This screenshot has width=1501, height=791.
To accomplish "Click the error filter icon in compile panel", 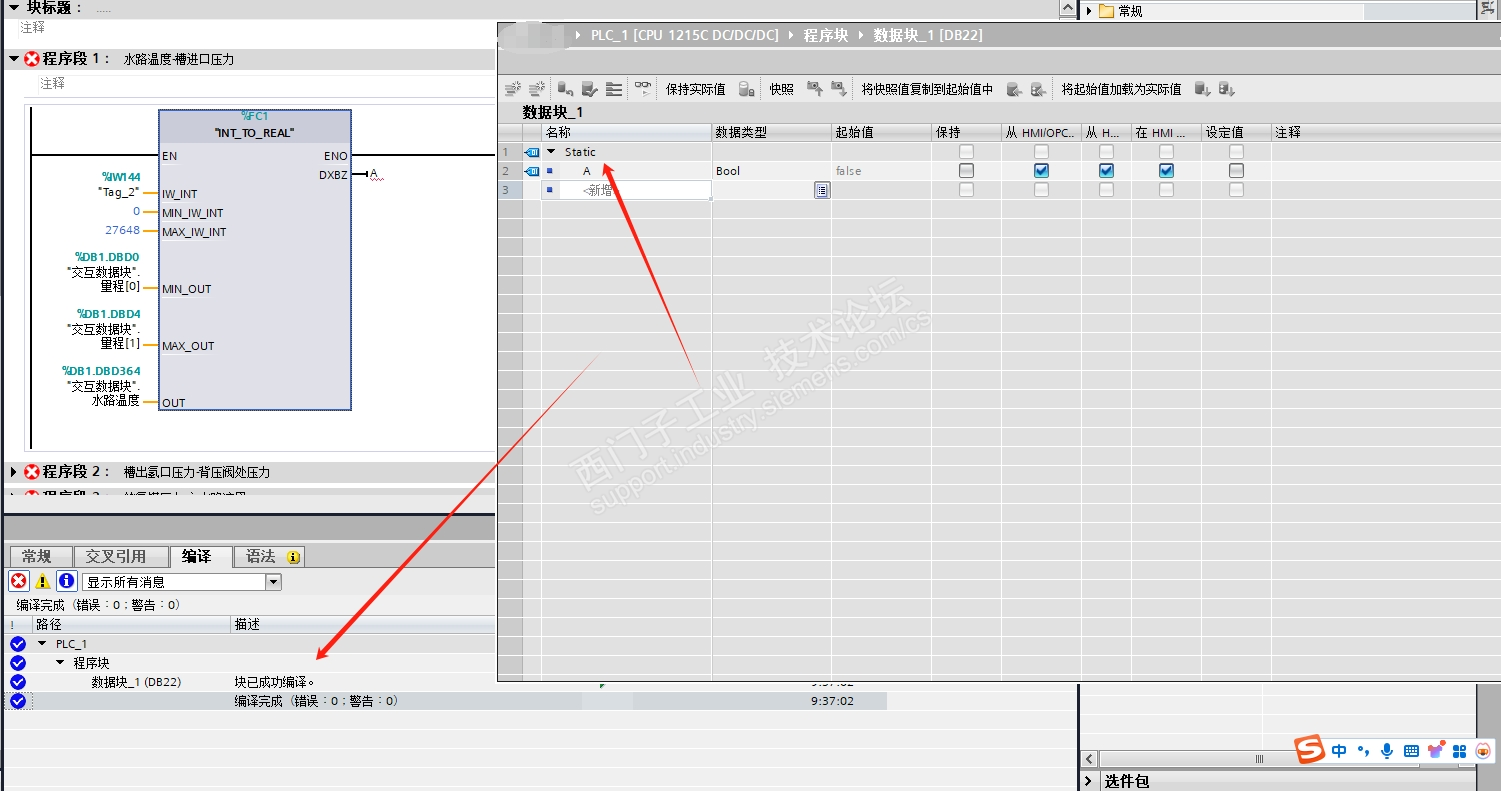I will click(18, 581).
